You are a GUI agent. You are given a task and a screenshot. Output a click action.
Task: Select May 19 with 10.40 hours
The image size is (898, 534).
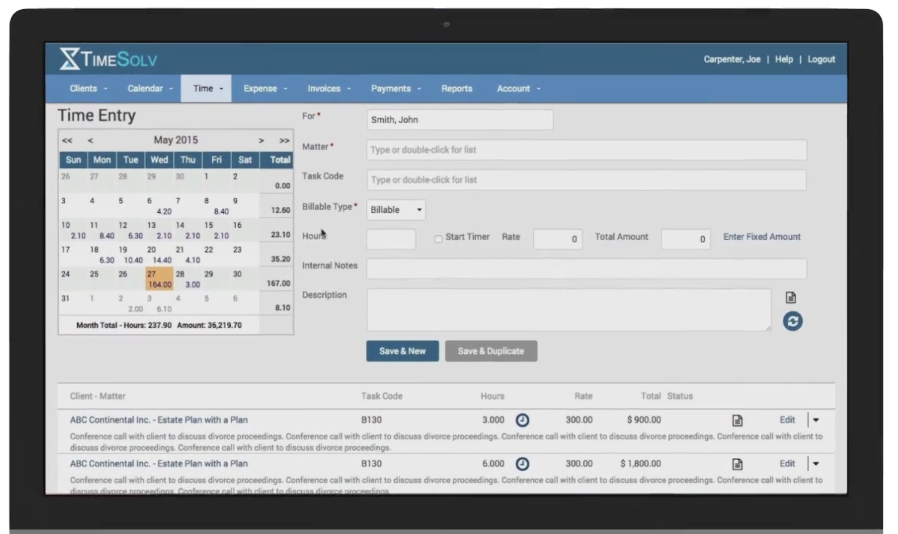click(131, 255)
